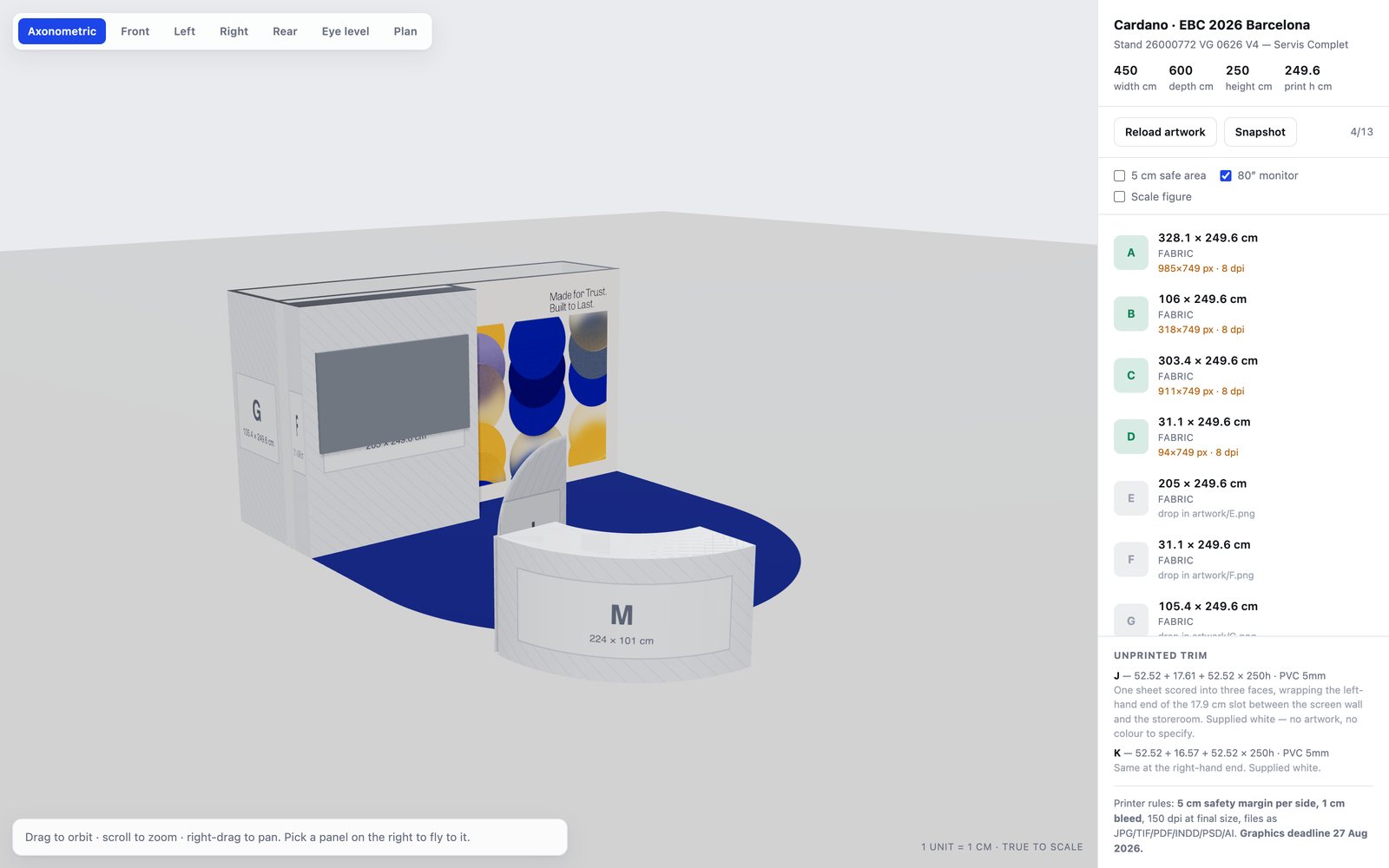Click the K trim specification line
Screen dimensions: 1389x868
coord(1221,753)
